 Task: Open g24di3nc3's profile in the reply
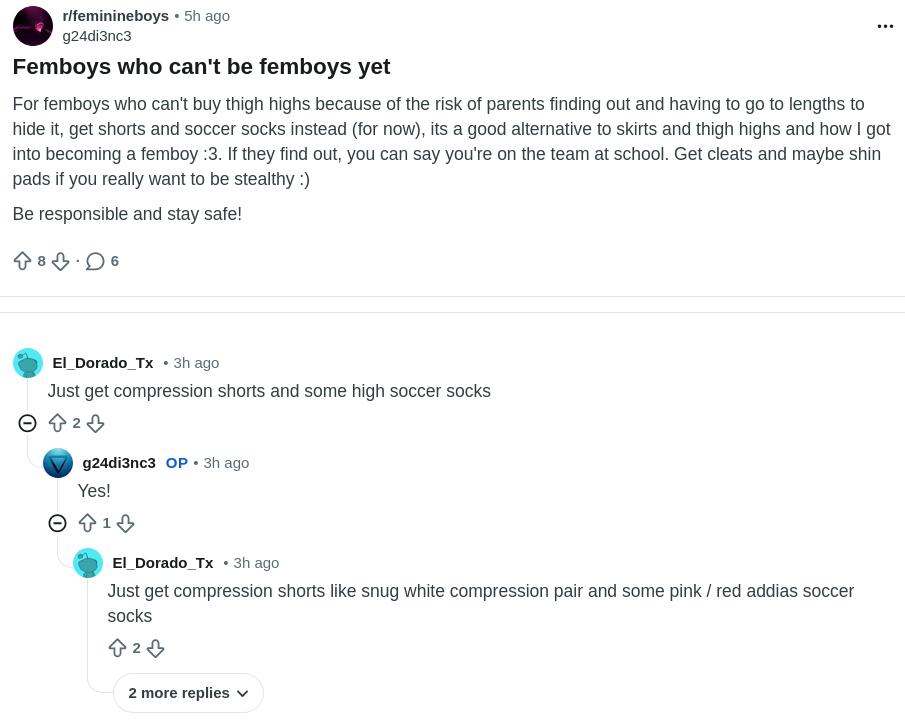pos(119,463)
